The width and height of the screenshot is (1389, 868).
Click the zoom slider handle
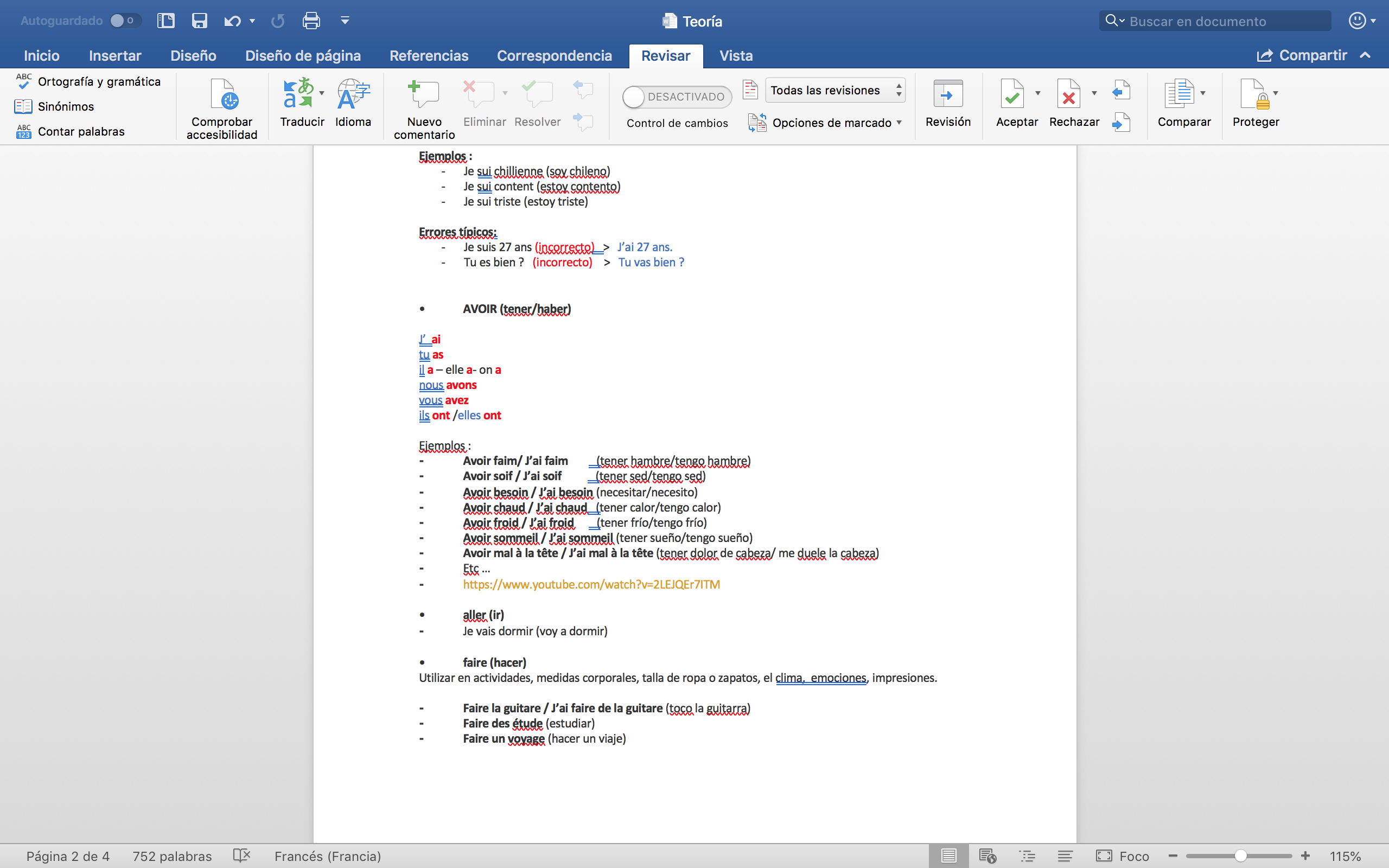pyautogui.click(x=1240, y=856)
